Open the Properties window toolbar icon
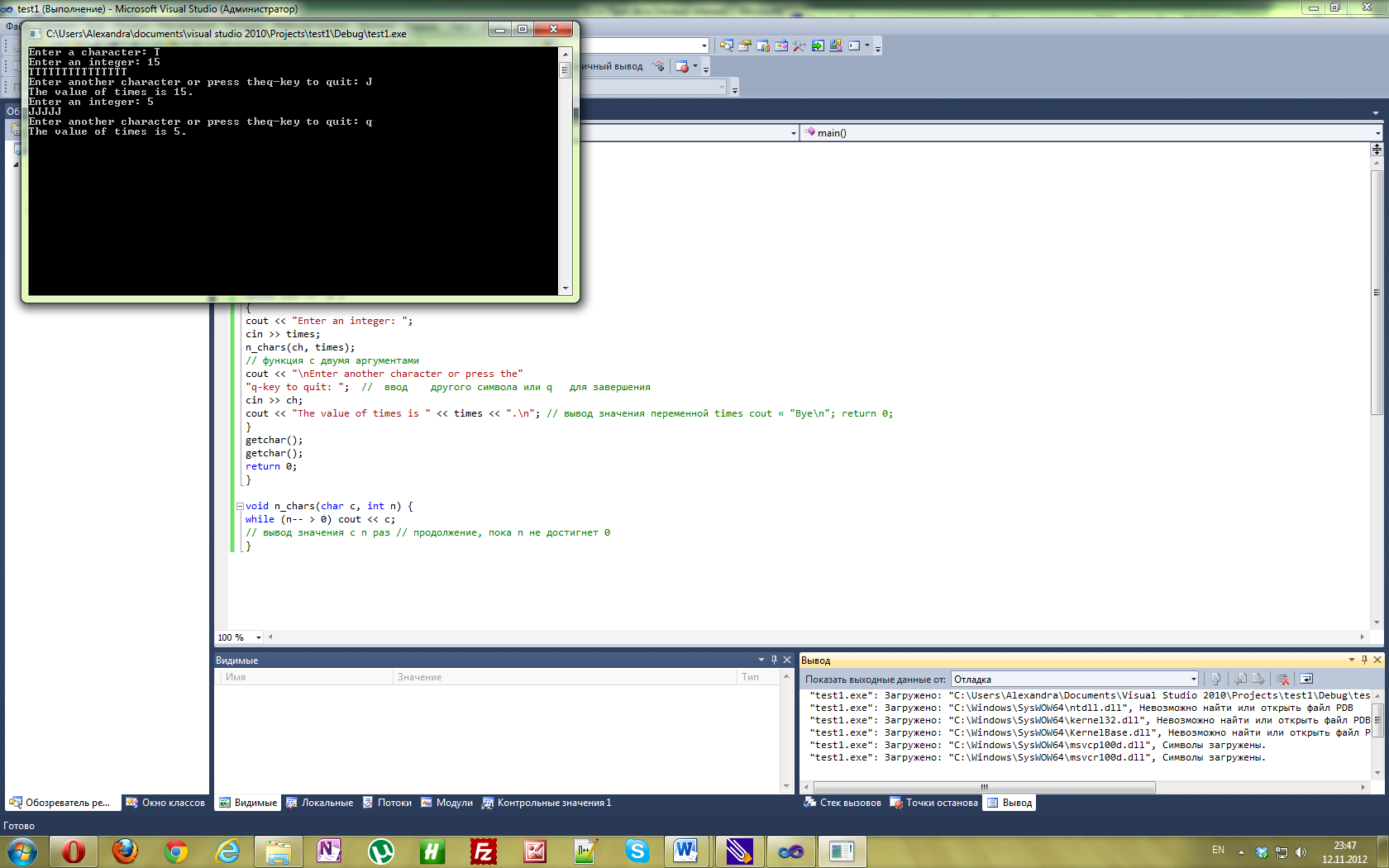This screenshot has width=1389, height=868. [745, 45]
